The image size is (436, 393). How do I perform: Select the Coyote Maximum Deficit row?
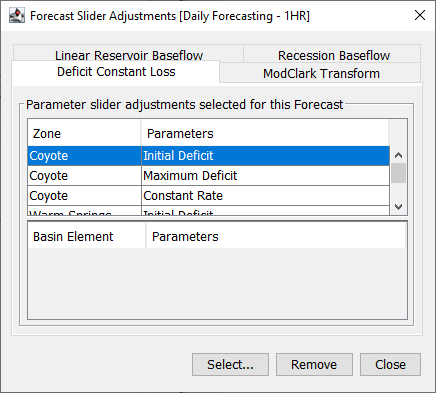coord(209,176)
